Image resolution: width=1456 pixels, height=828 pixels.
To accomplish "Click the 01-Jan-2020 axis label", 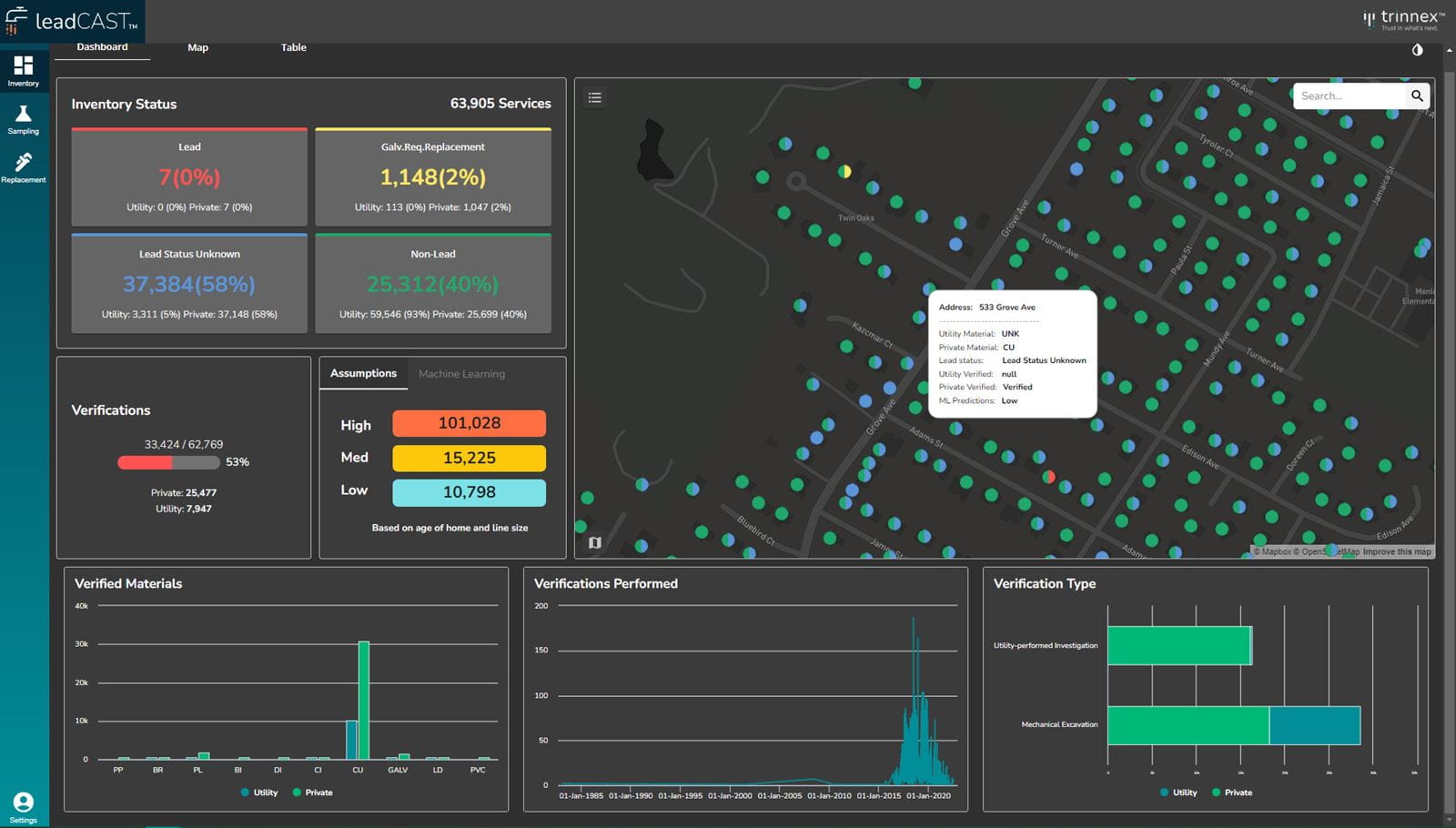I will [x=928, y=795].
